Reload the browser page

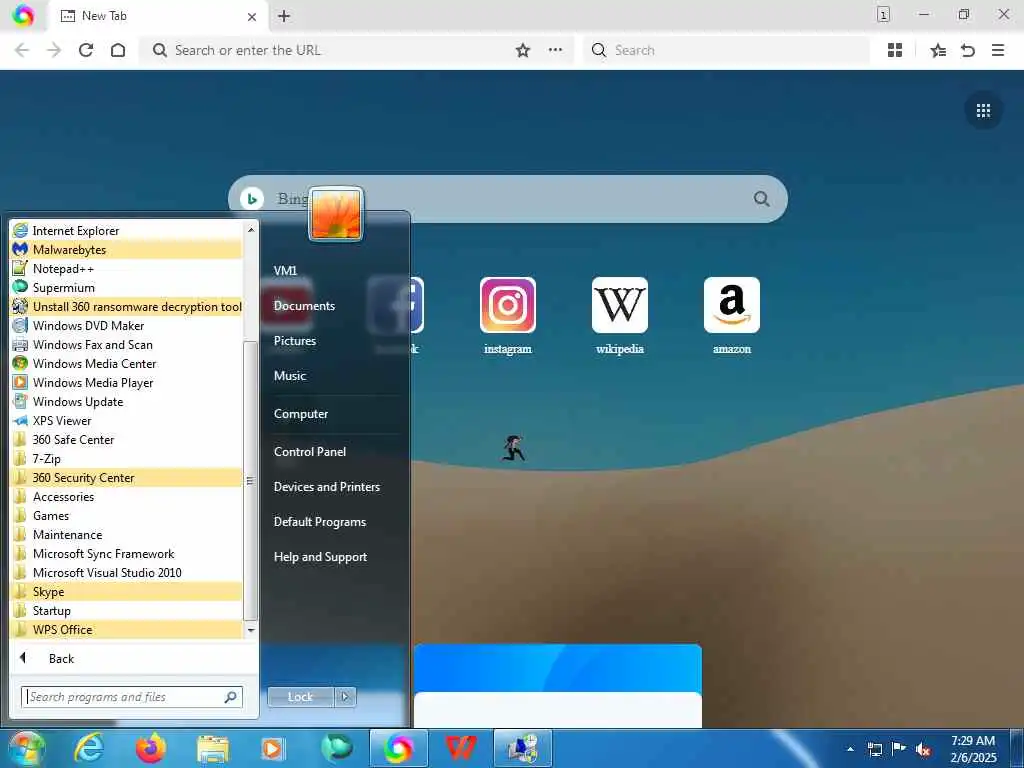[86, 50]
